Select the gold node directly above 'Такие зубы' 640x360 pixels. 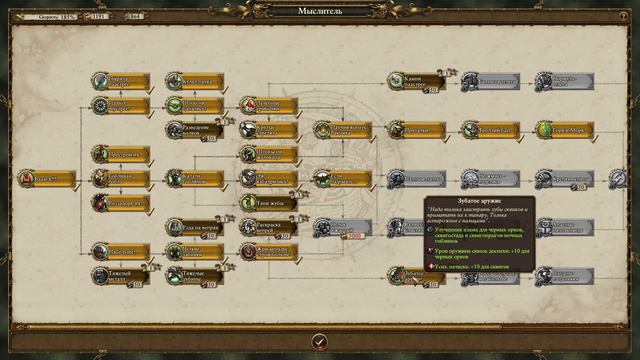[269, 179]
